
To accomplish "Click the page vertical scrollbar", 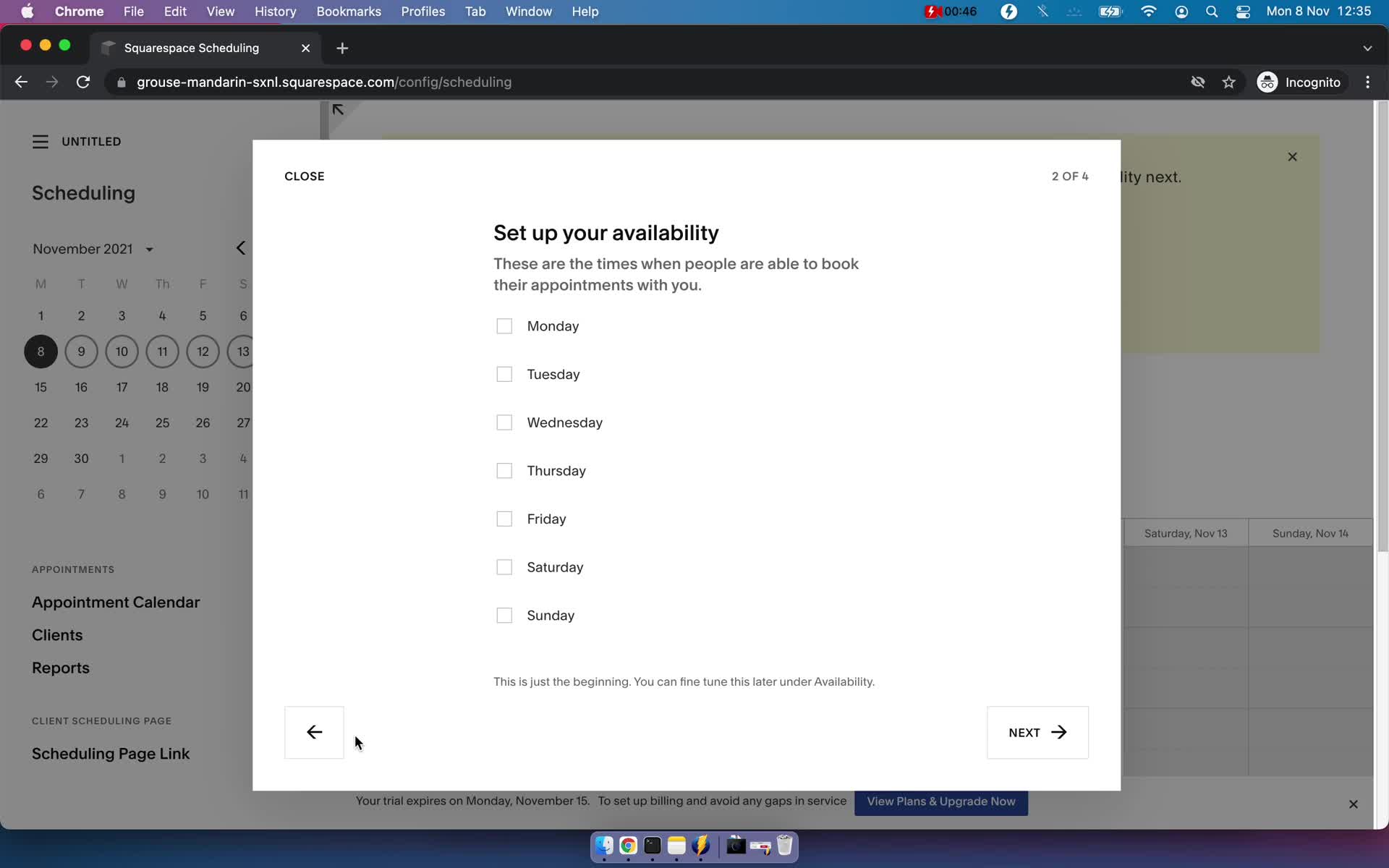I will (1382, 325).
